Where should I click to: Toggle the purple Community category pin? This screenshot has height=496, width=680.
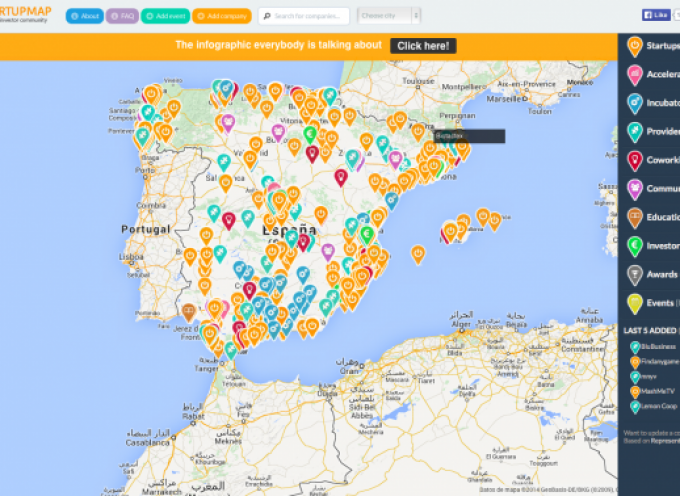coord(634,189)
